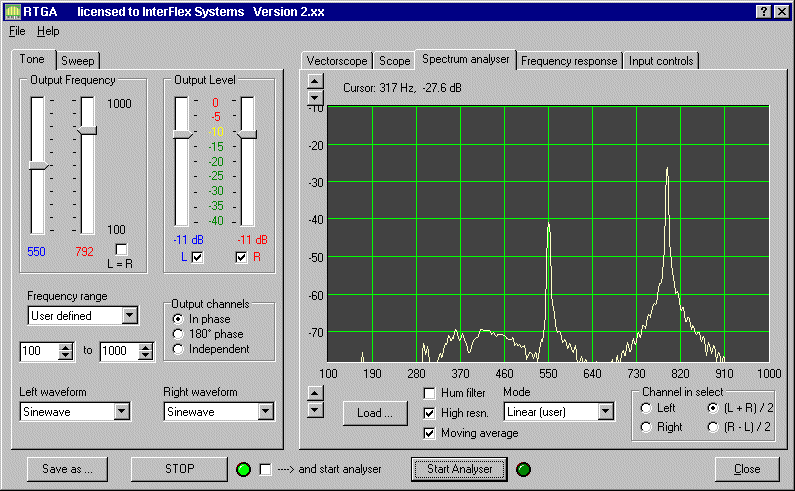Screen dimensions: 795x491
Task: Decrease the lower frequency 100 spinner
Action: [x=66, y=355]
